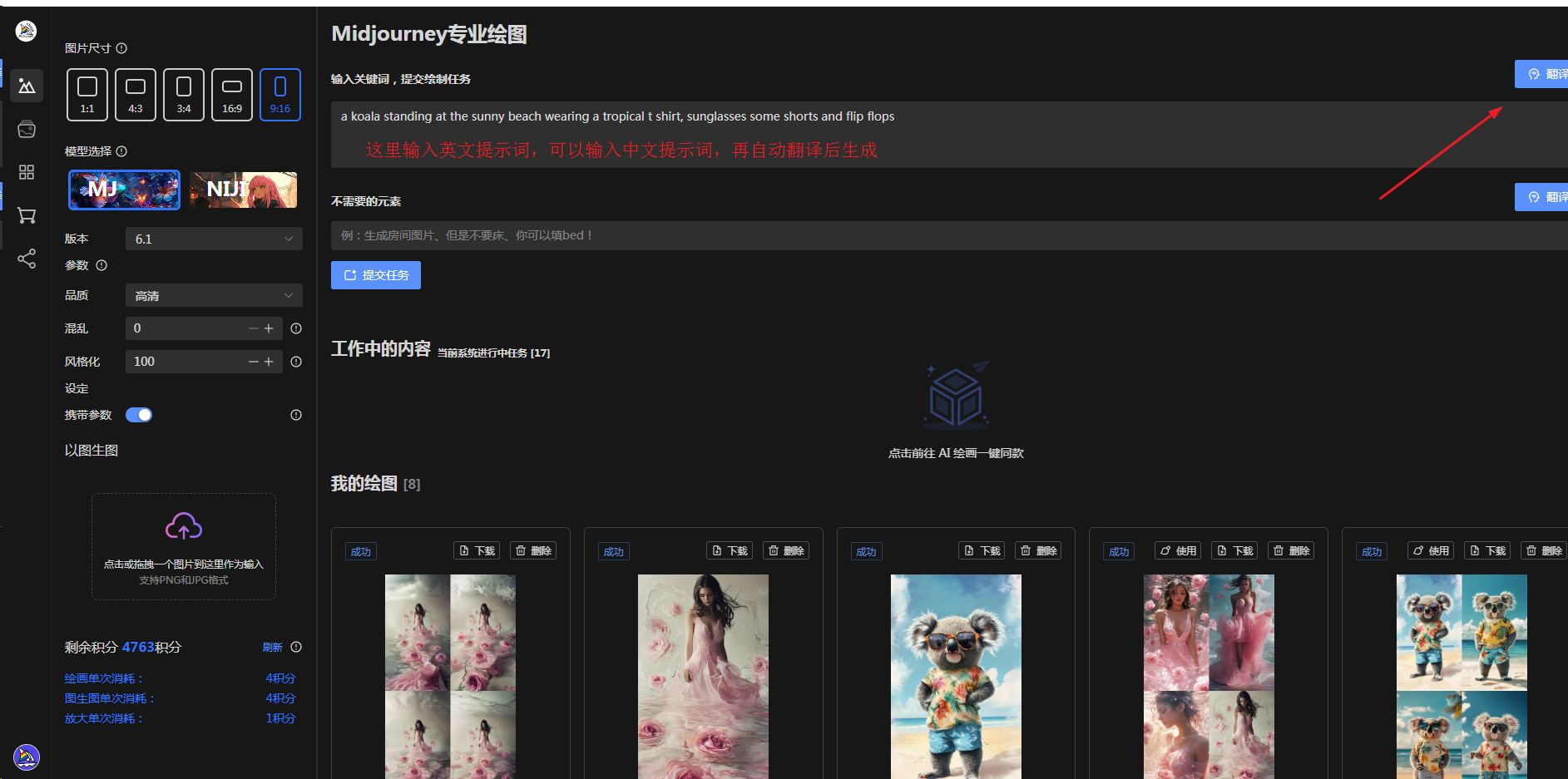Screen dimensions: 1568x779
Task: Download the first drawing card
Action: click(x=477, y=550)
